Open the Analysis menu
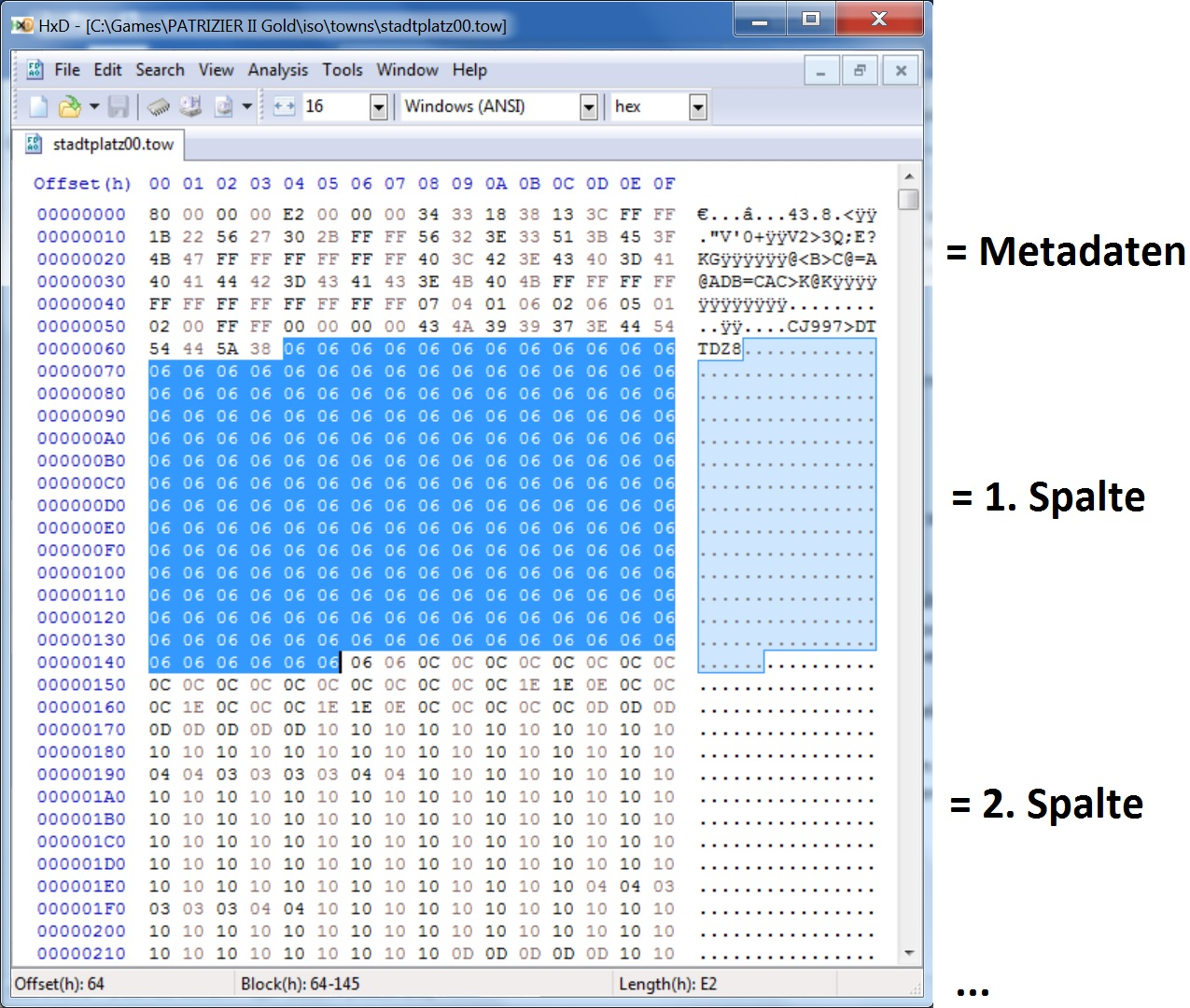1190x1008 pixels. tap(278, 70)
